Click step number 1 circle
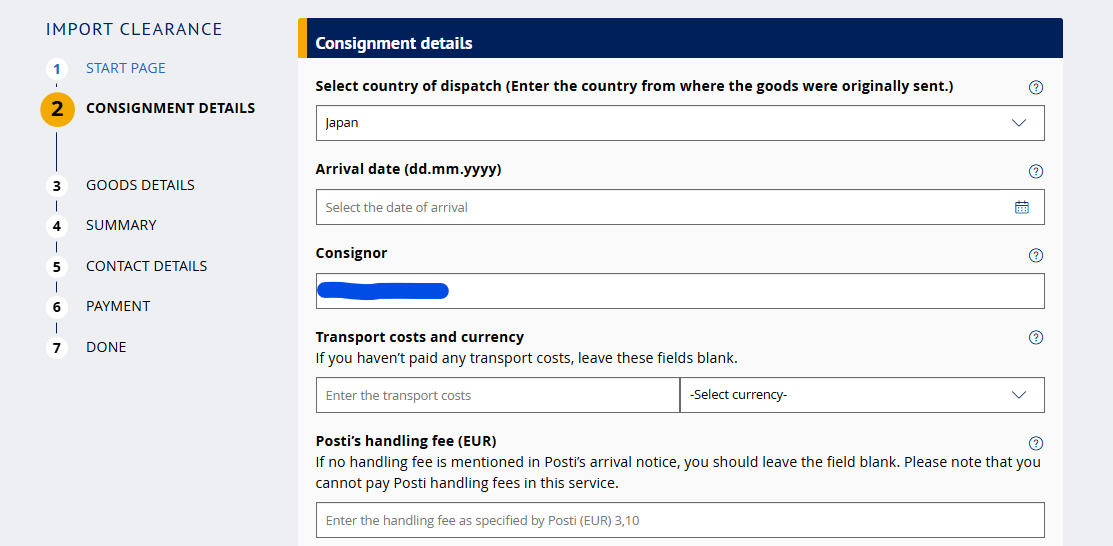1113x546 pixels. pyautogui.click(x=57, y=69)
